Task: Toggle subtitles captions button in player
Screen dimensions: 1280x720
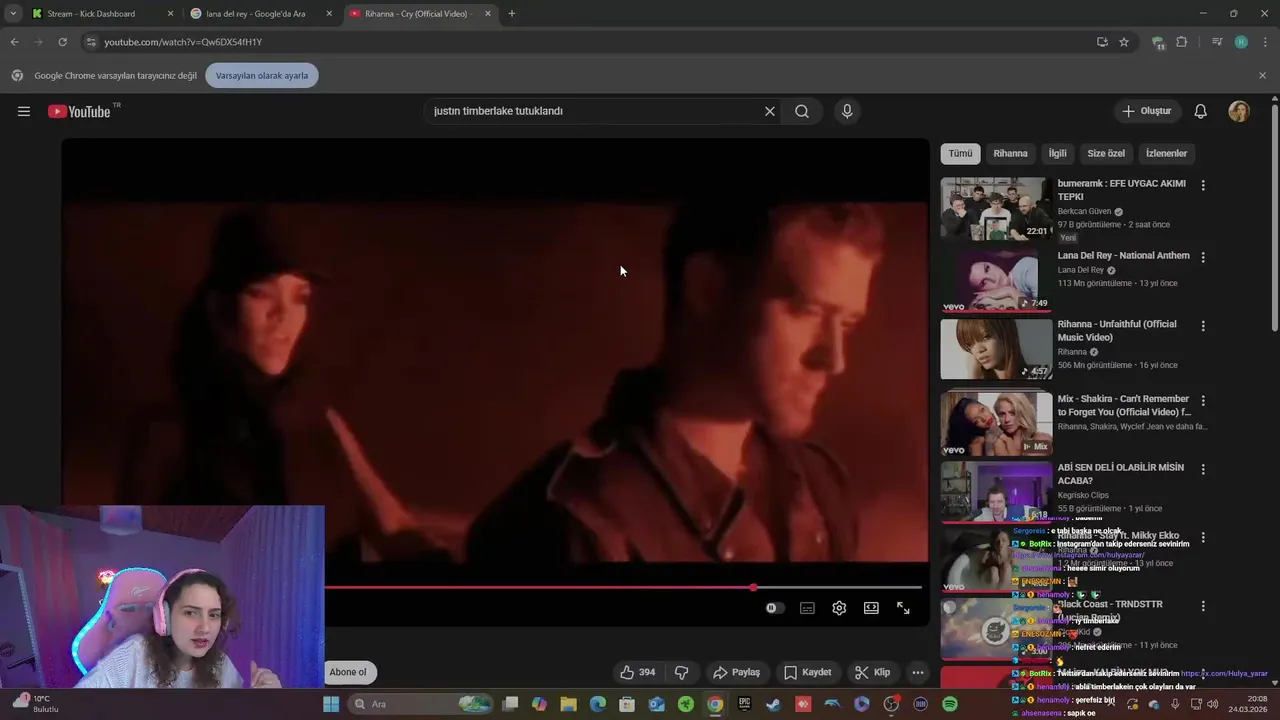Action: click(807, 608)
